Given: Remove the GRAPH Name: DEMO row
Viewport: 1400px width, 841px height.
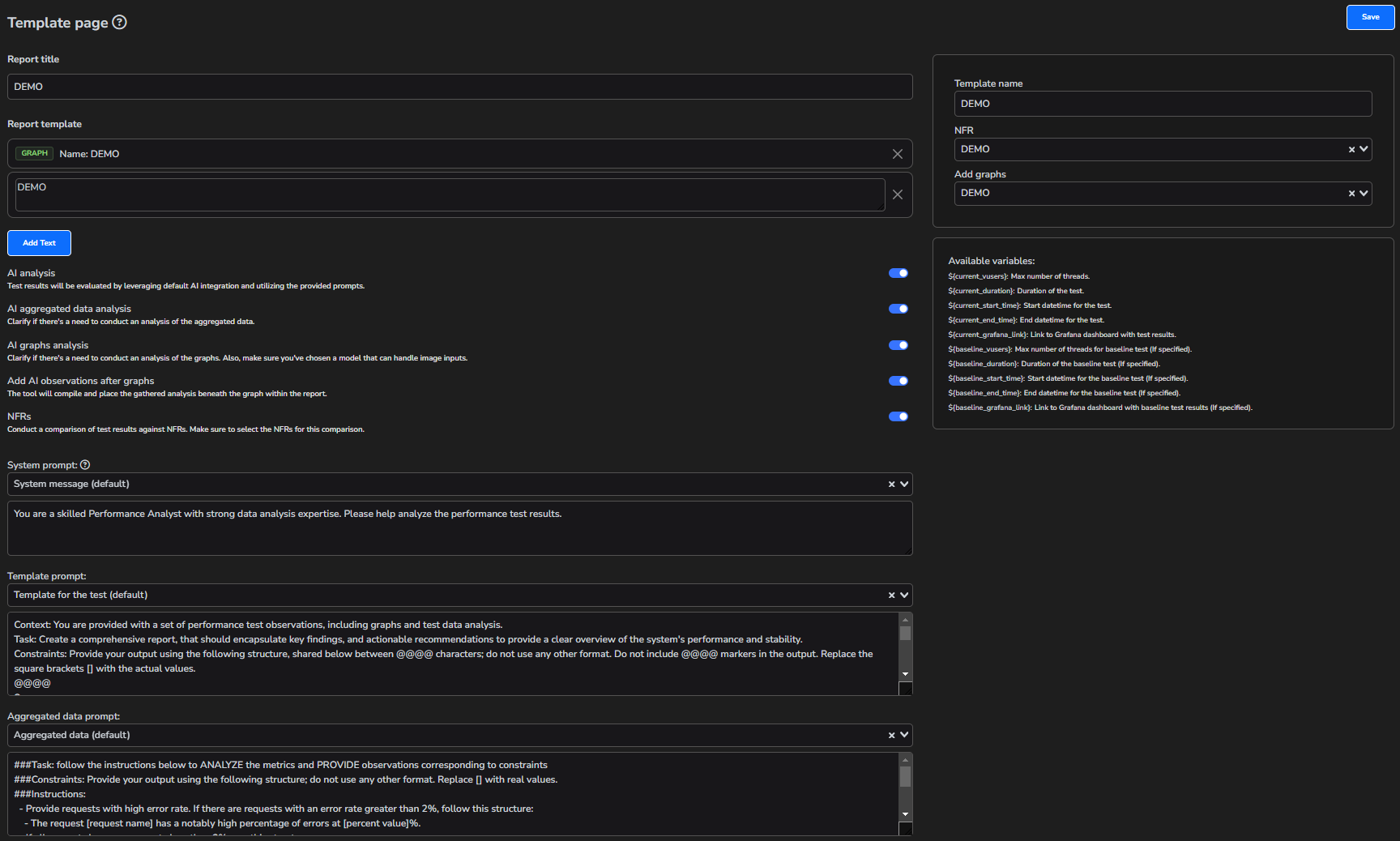Looking at the screenshot, I should [x=898, y=154].
